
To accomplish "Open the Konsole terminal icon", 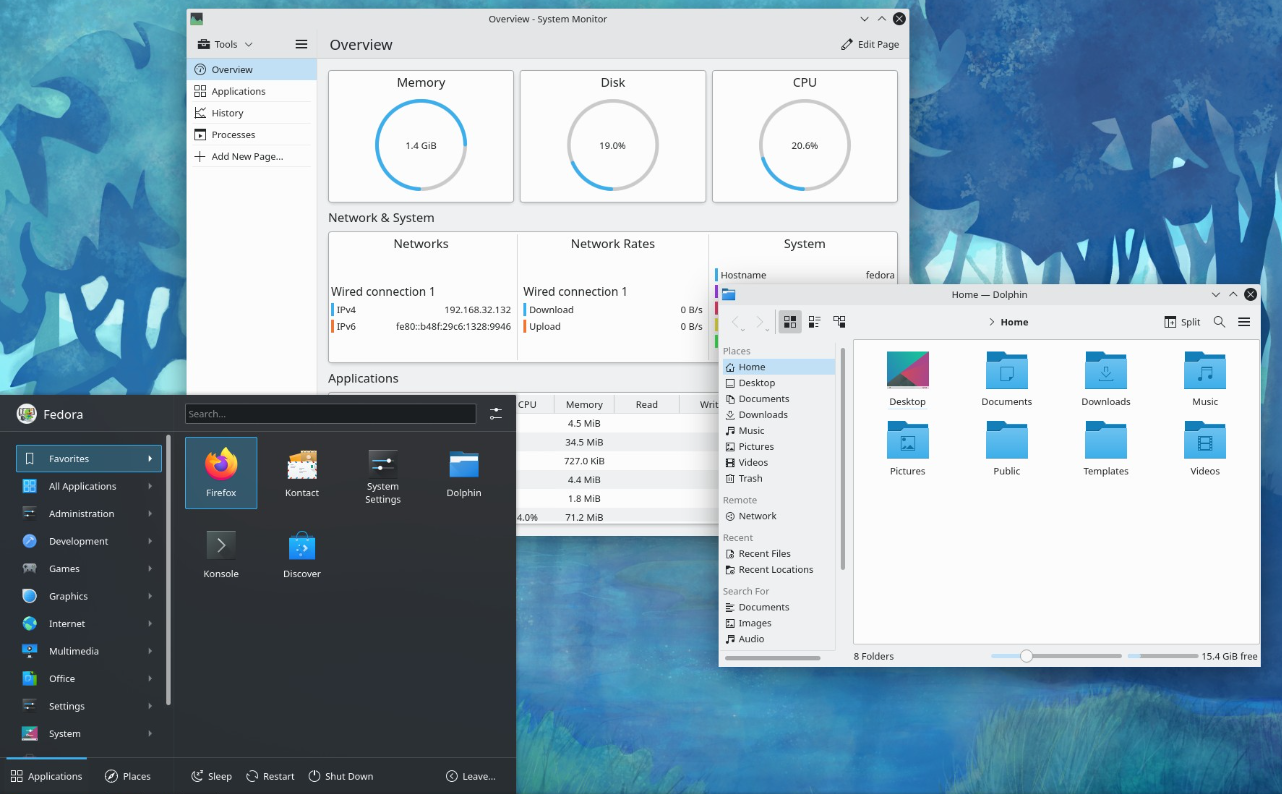I will click(x=221, y=552).
